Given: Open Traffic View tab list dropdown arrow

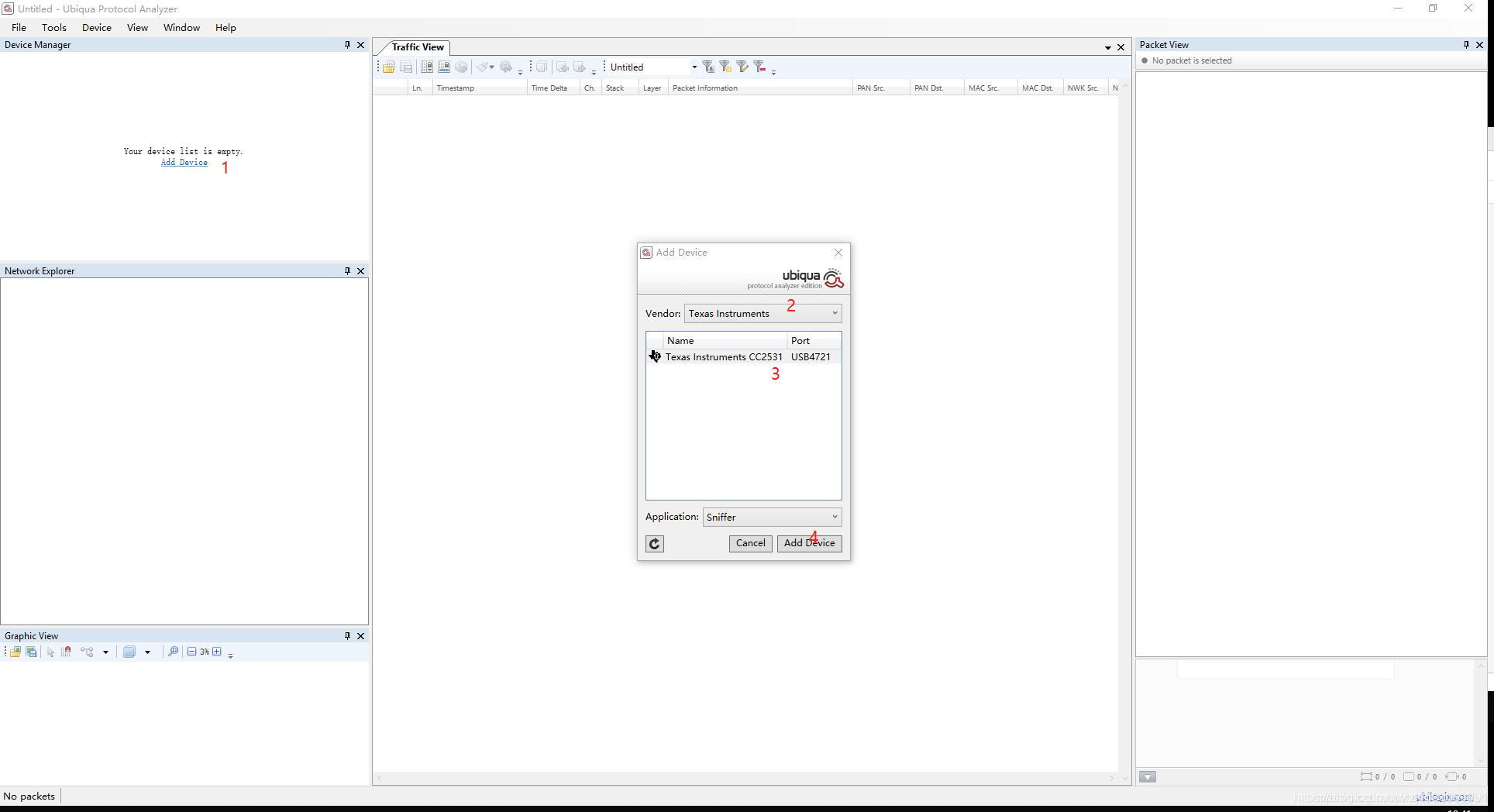Looking at the screenshot, I should [x=1107, y=47].
